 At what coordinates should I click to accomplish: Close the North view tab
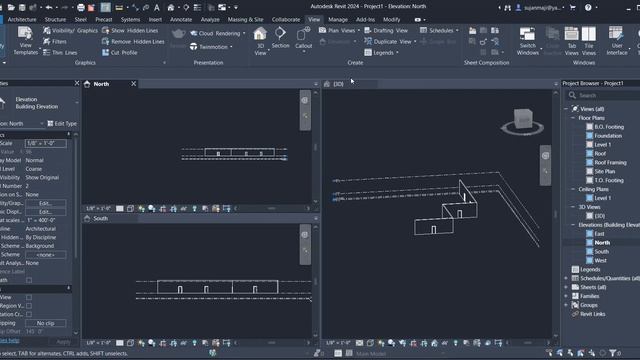coord(133,84)
